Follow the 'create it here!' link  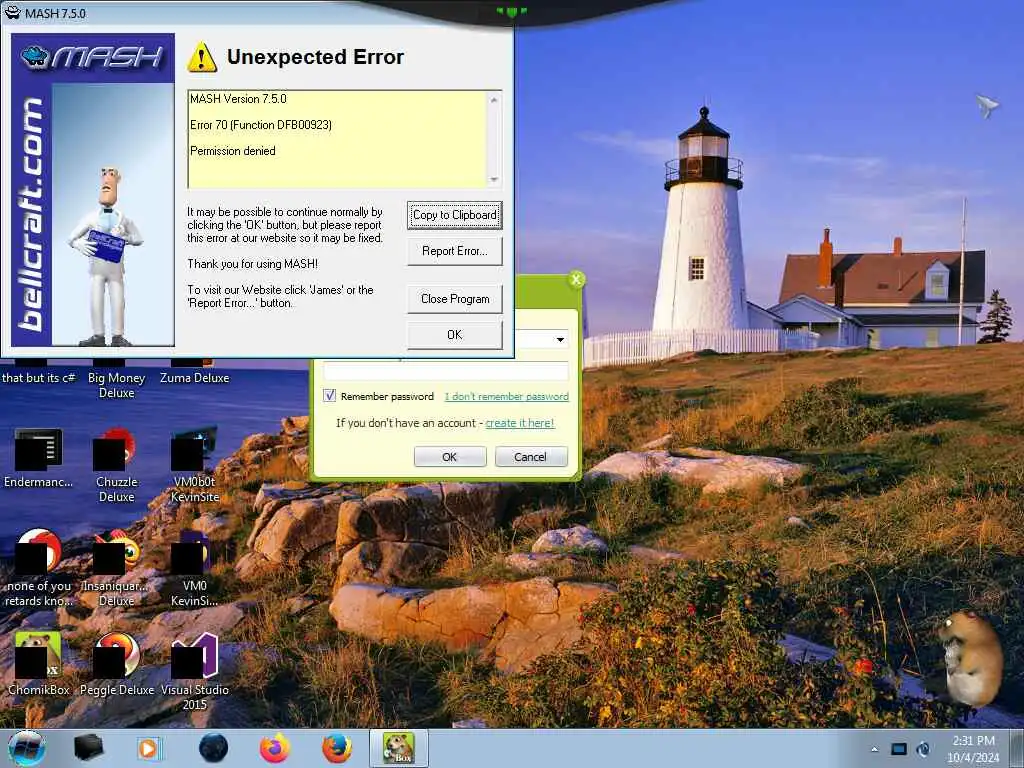tap(520, 423)
